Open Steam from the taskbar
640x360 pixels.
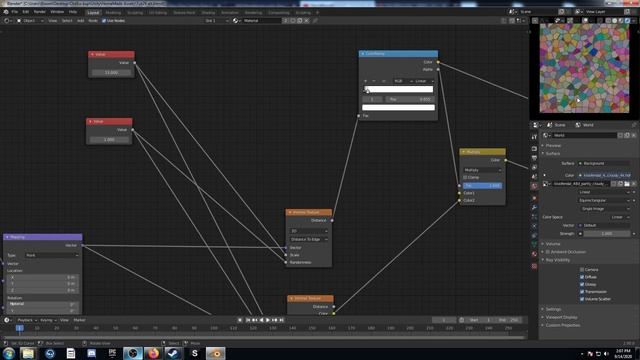tap(173, 353)
